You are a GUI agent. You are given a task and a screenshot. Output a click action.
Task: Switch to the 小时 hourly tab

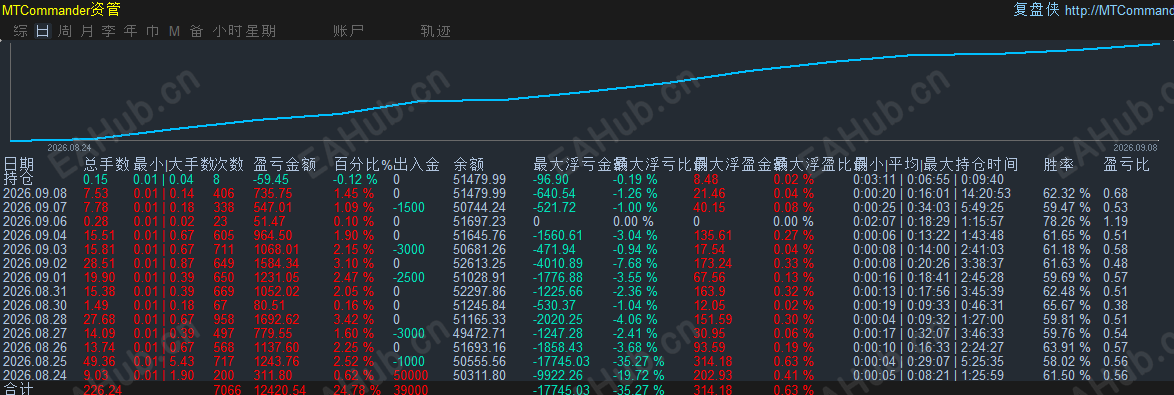point(227,31)
